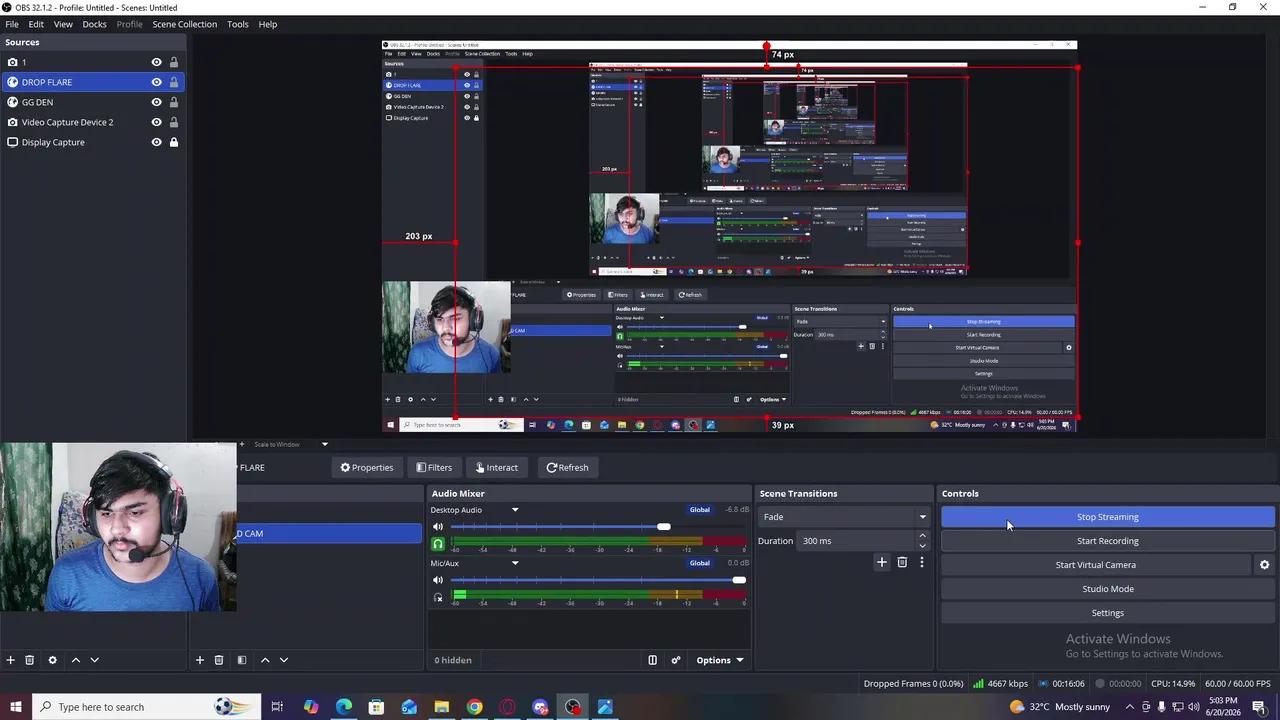The width and height of the screenshot is (1280, 720).
Task: Toggle lock on source "1"
Action: click(173, 62)
